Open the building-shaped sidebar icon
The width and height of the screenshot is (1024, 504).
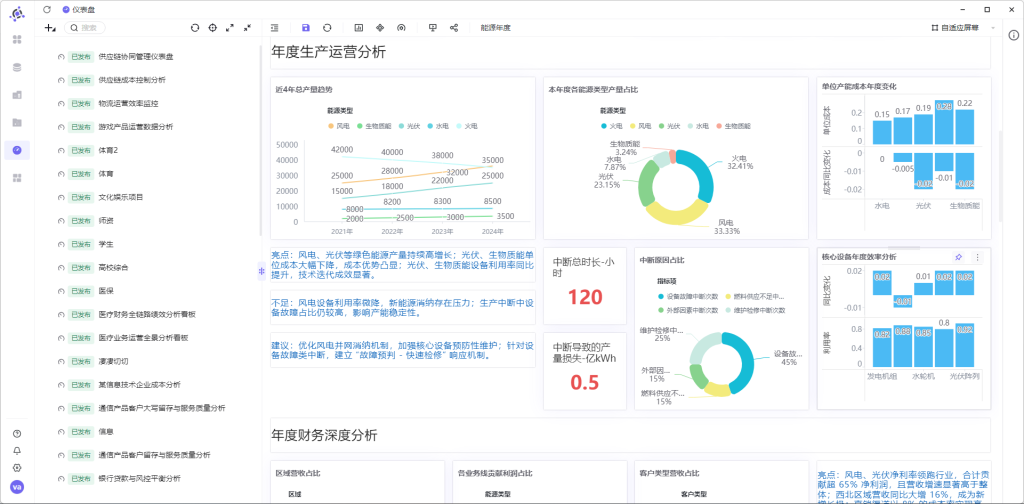[x=17, y=95]
